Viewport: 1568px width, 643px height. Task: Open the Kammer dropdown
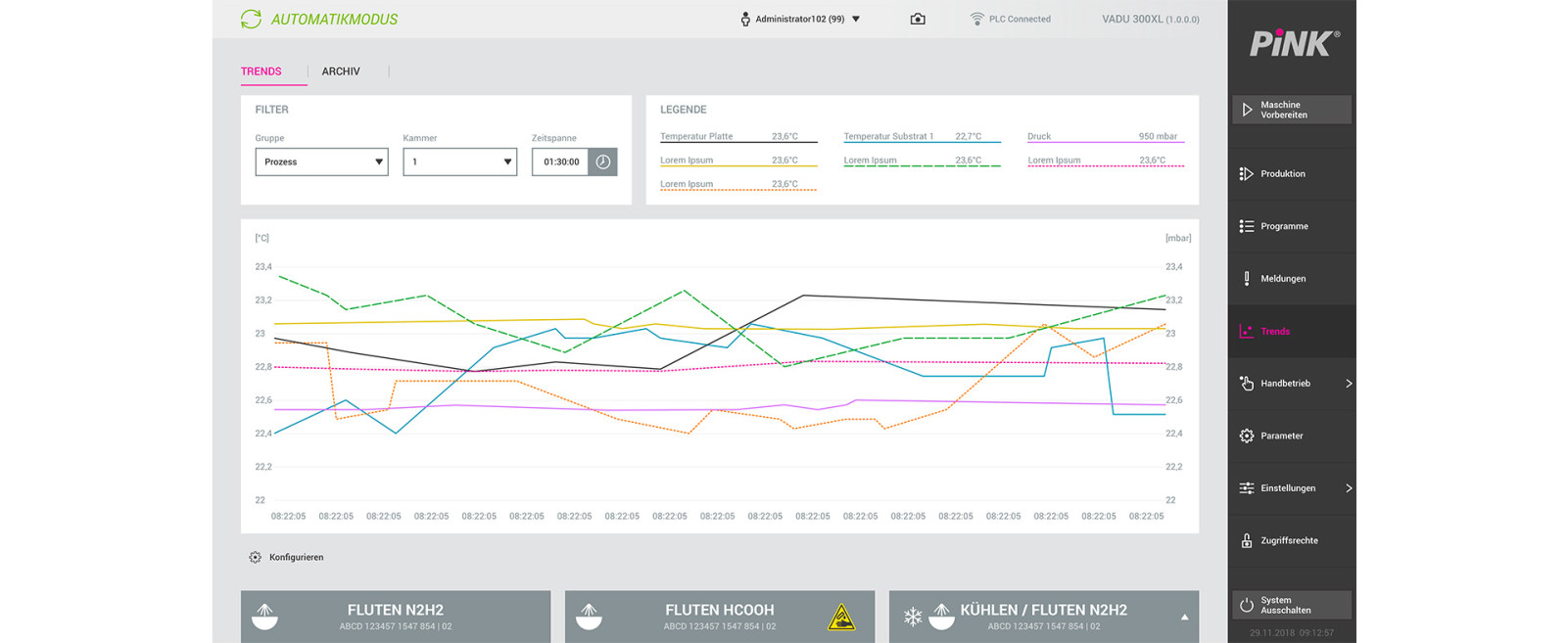coord(459,161)
